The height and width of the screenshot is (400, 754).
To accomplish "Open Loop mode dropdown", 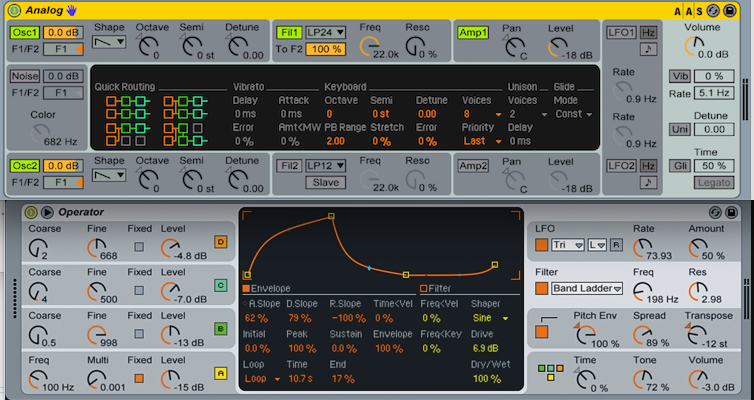I will 262,379.
